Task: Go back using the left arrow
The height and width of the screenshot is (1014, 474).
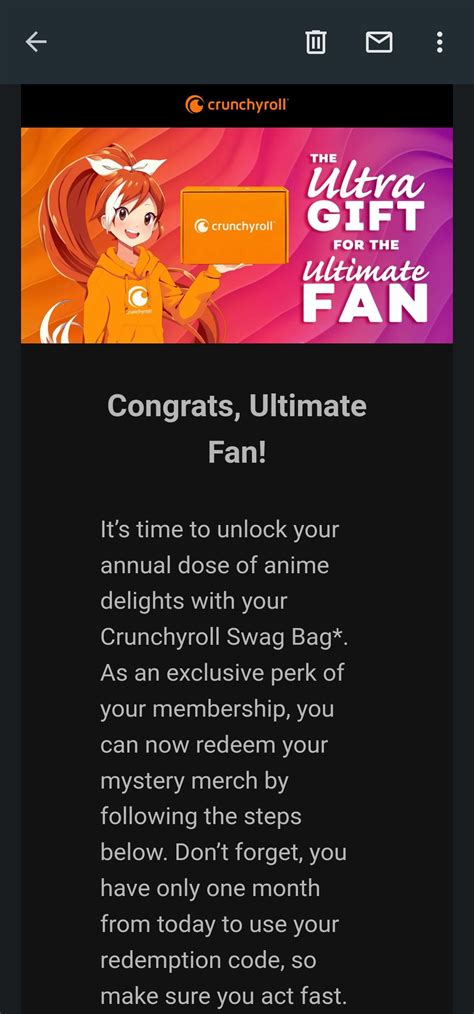Action: [36, 42]
